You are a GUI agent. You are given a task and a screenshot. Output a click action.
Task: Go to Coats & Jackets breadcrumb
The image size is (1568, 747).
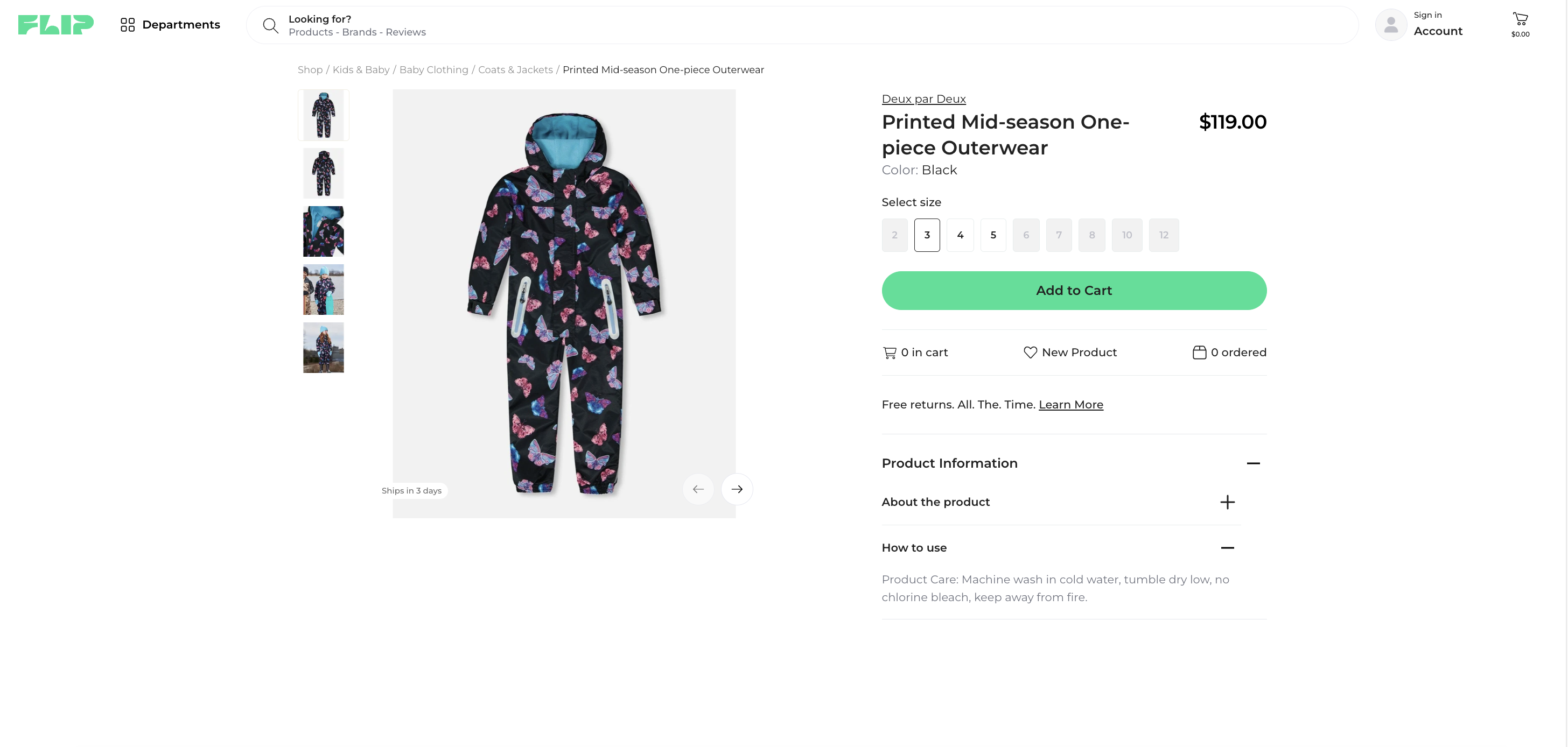tap(515, 70)
